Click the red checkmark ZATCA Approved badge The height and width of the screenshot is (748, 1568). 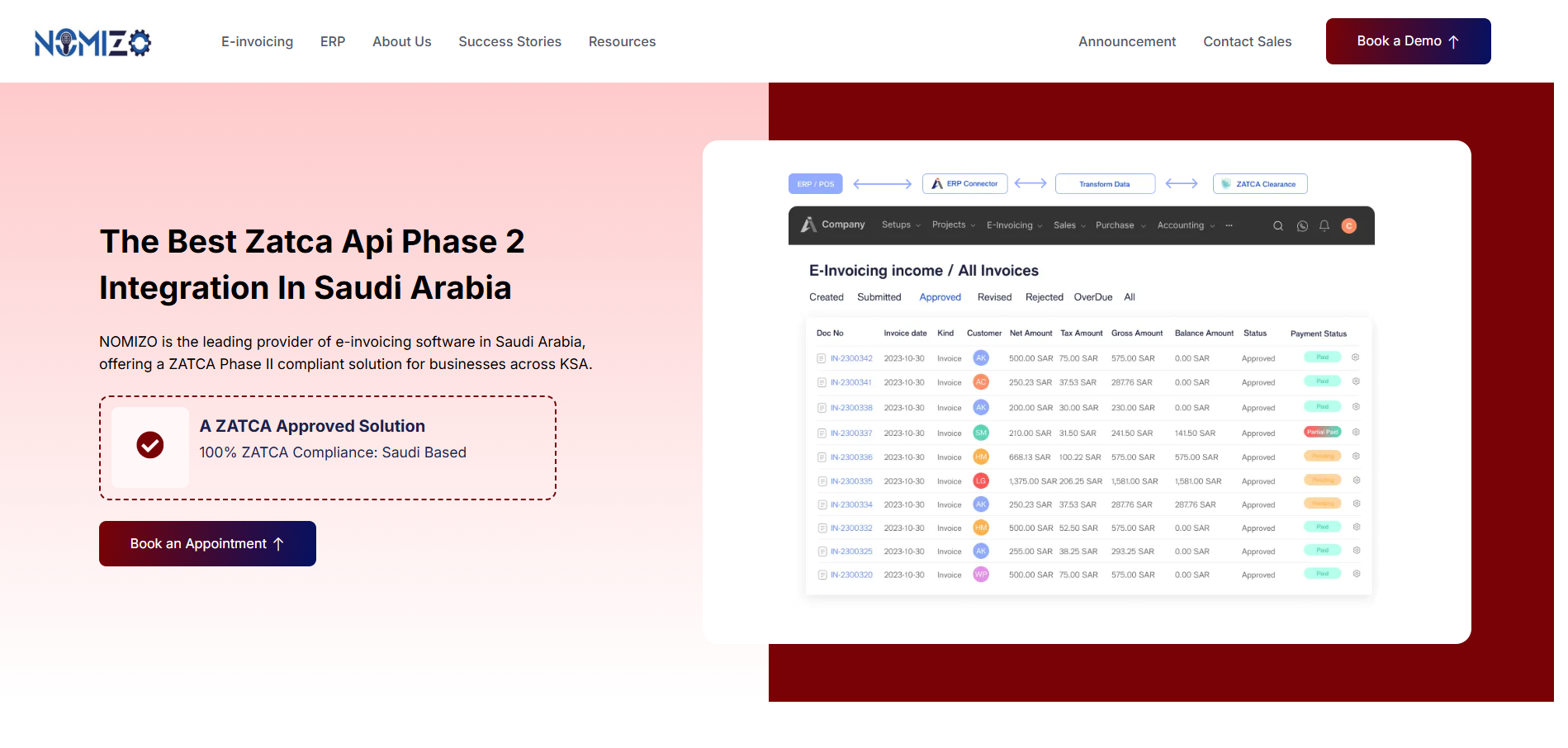point(150,446)
